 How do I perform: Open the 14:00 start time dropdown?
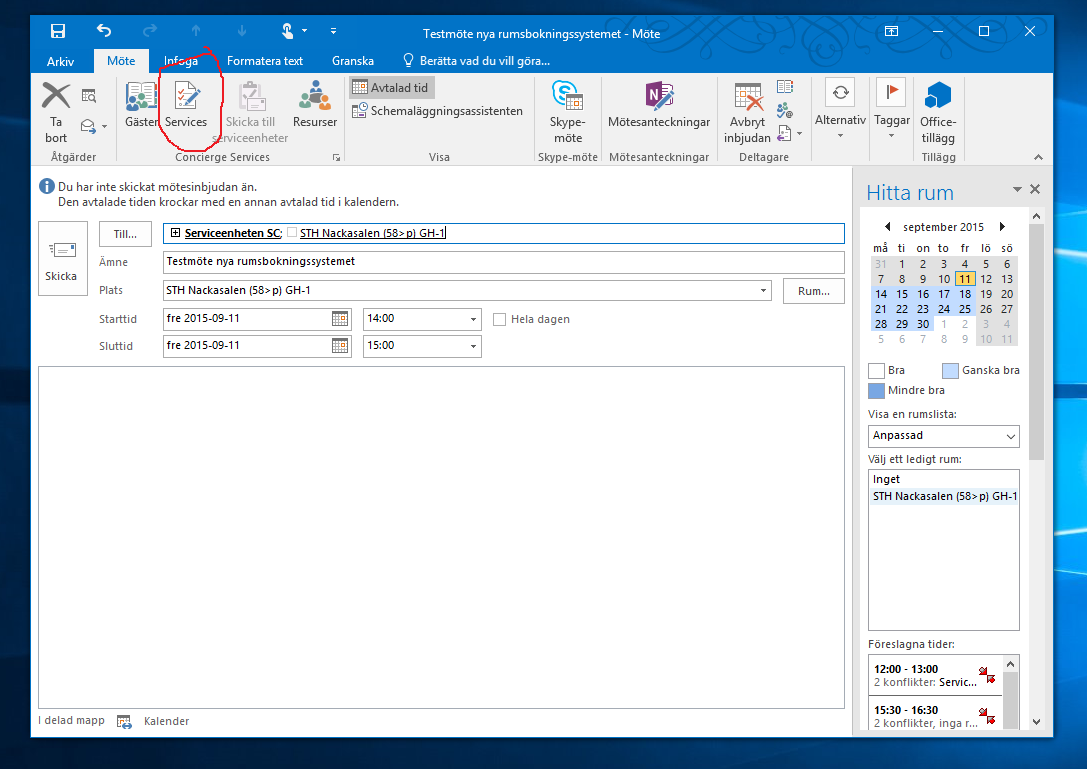point(473,320)
